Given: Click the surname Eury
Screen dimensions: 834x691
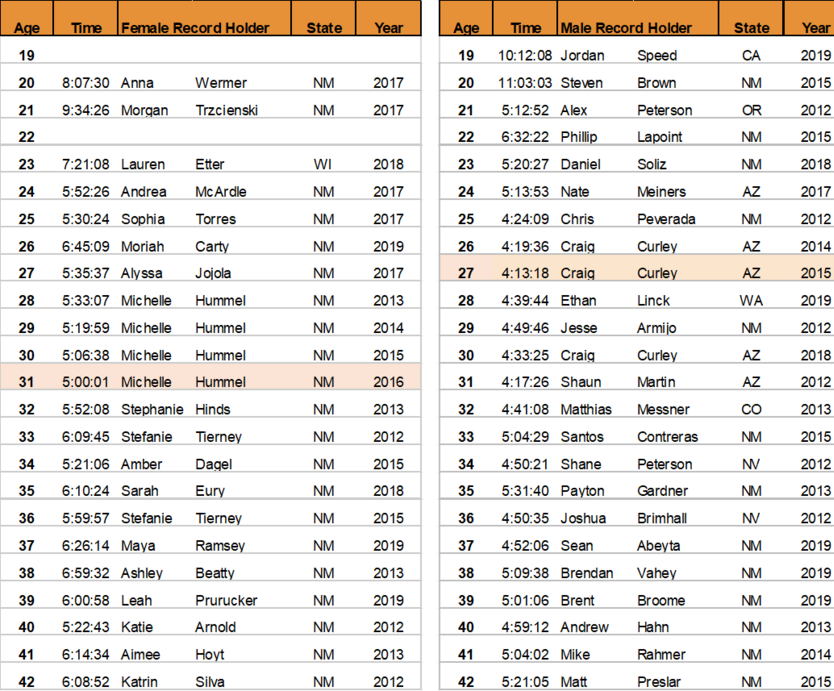Looking at the screenshot, I should pyautogui.click(x=210, y=491).
